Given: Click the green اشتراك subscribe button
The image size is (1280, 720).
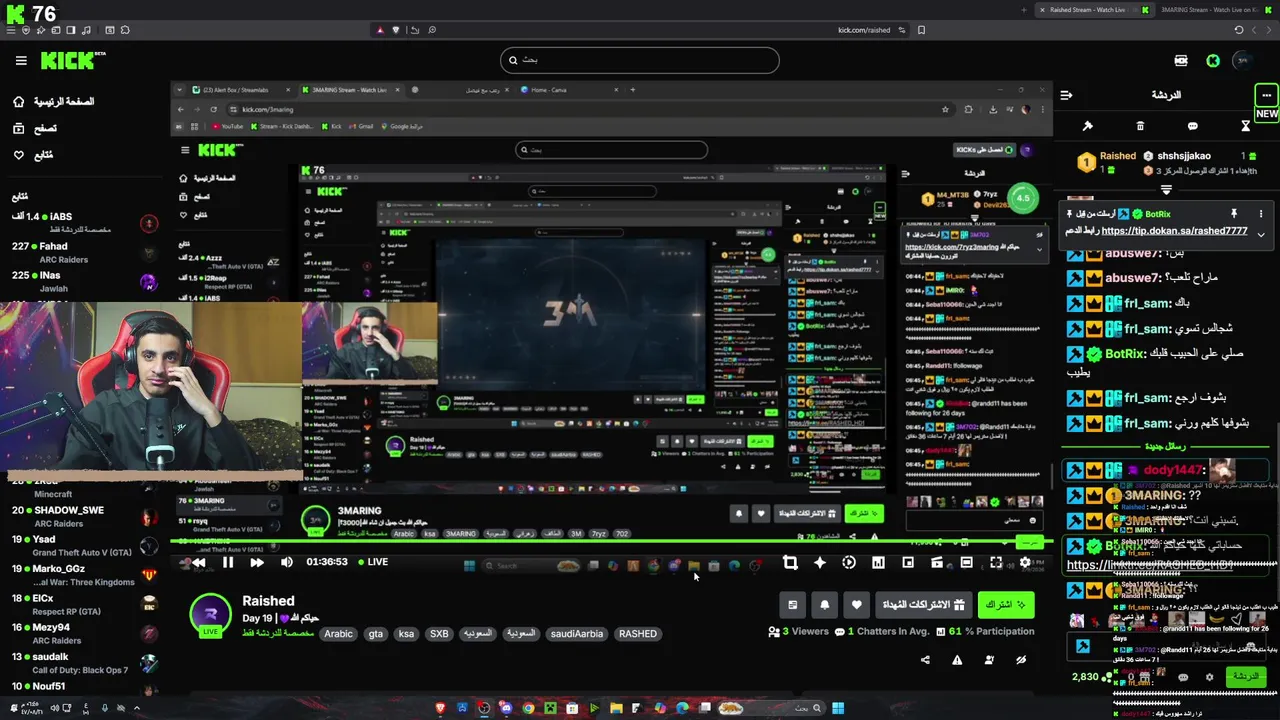Looking at the screenshot, I should 1005,605.
